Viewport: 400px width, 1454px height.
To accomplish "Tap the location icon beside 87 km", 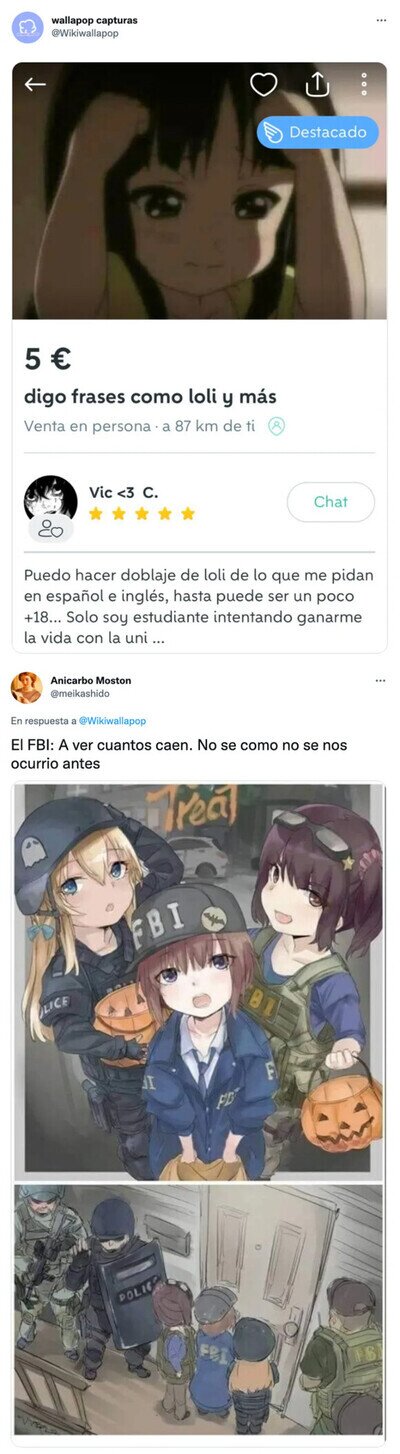I will click(x=277, y=426).
